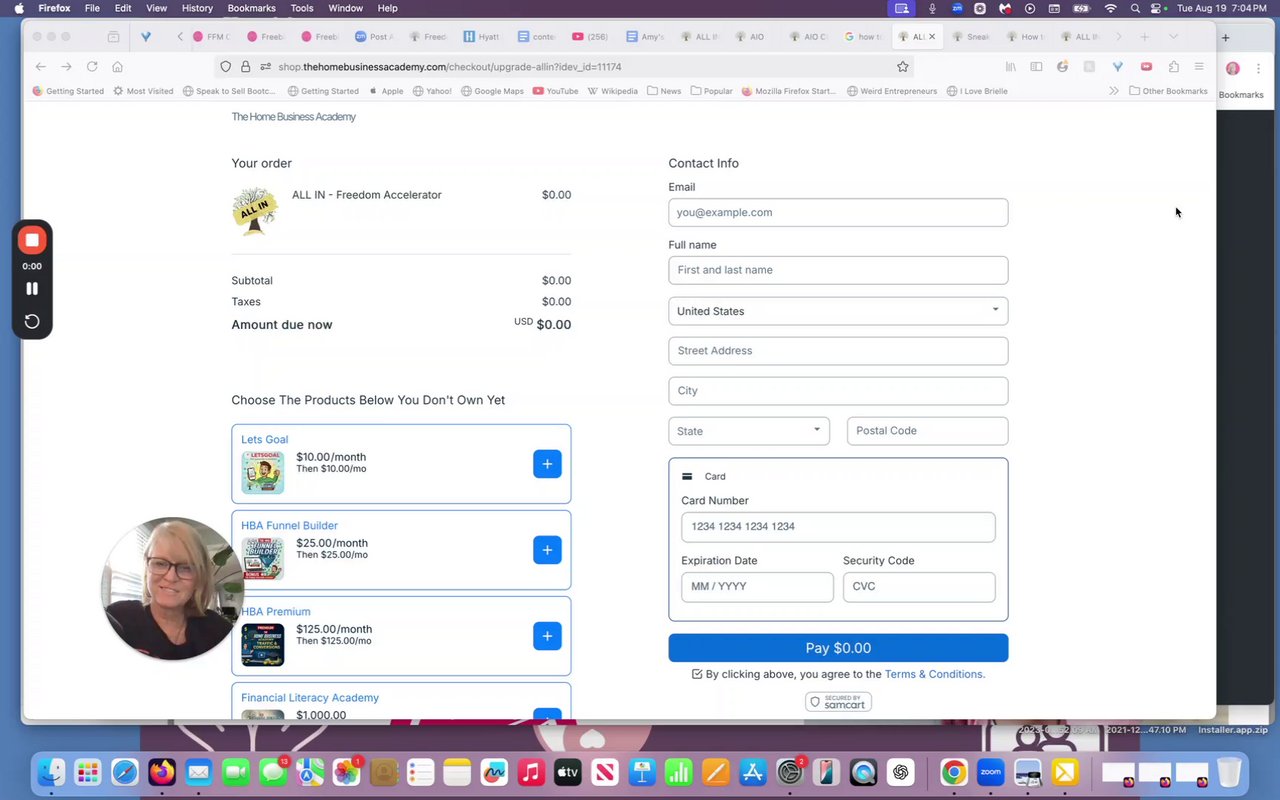This screenshot has height=800, width=1280.
Task: Go to the Firefox home page
Action: pos(117,67)
